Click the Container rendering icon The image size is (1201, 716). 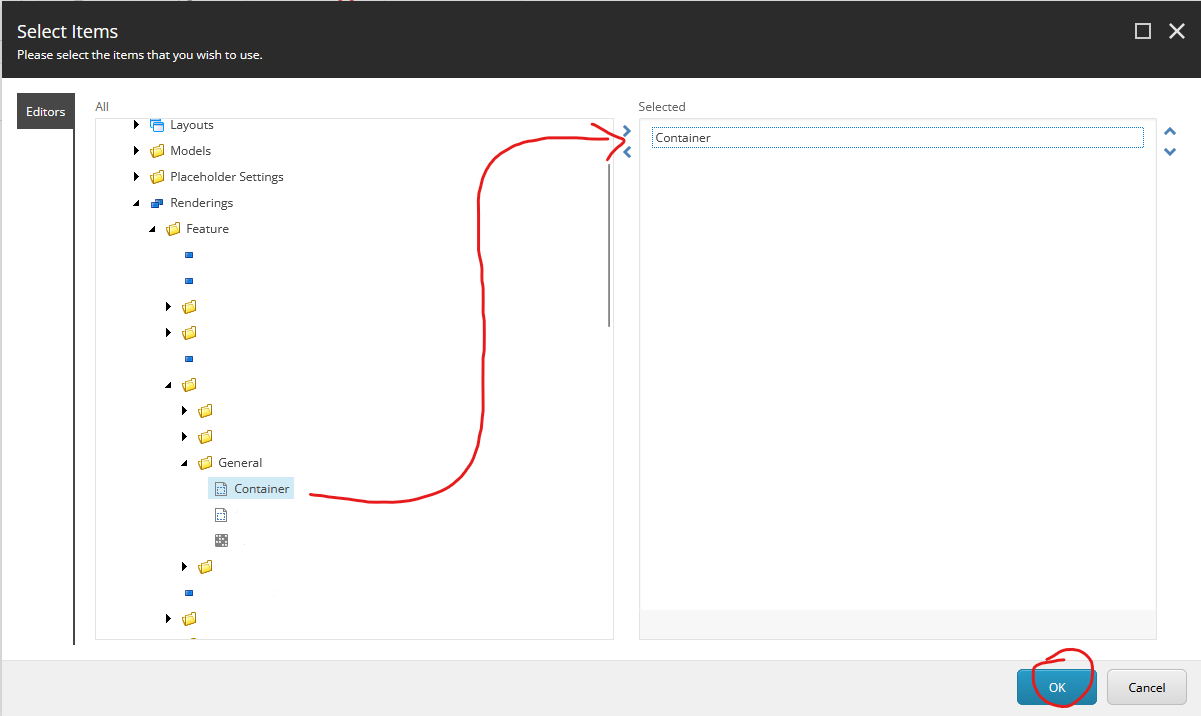point(221,488)
